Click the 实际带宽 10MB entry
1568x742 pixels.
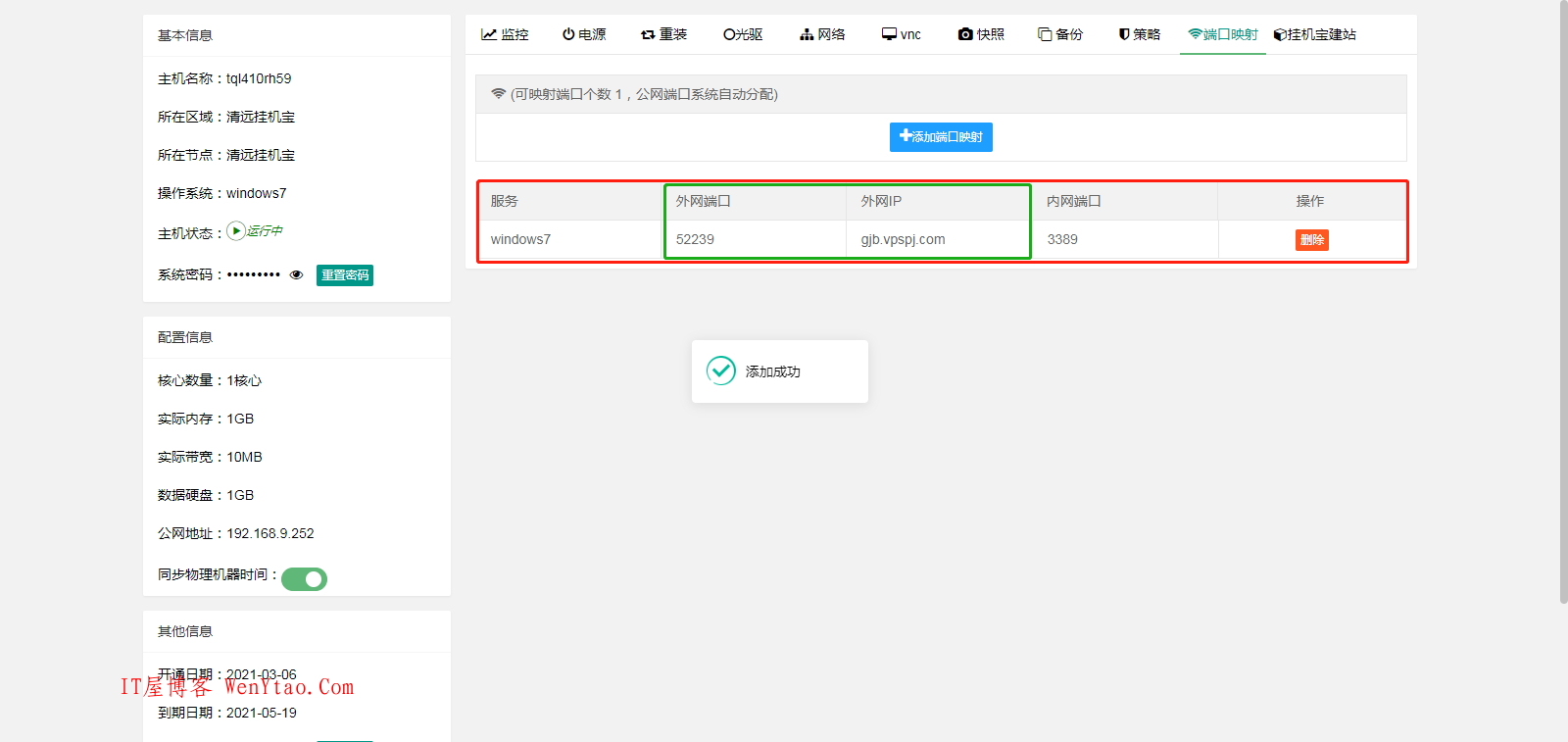[x=210, y=457]
